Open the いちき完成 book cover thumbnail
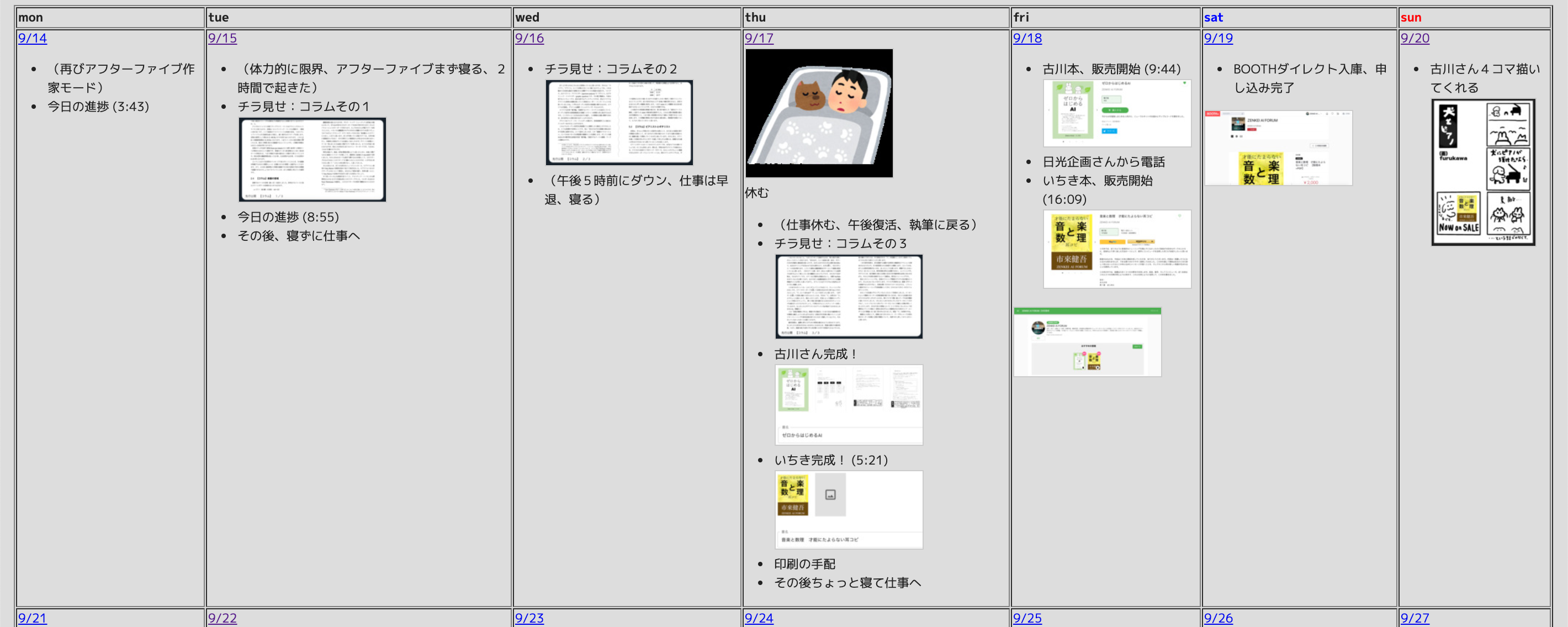 point(849,510)
